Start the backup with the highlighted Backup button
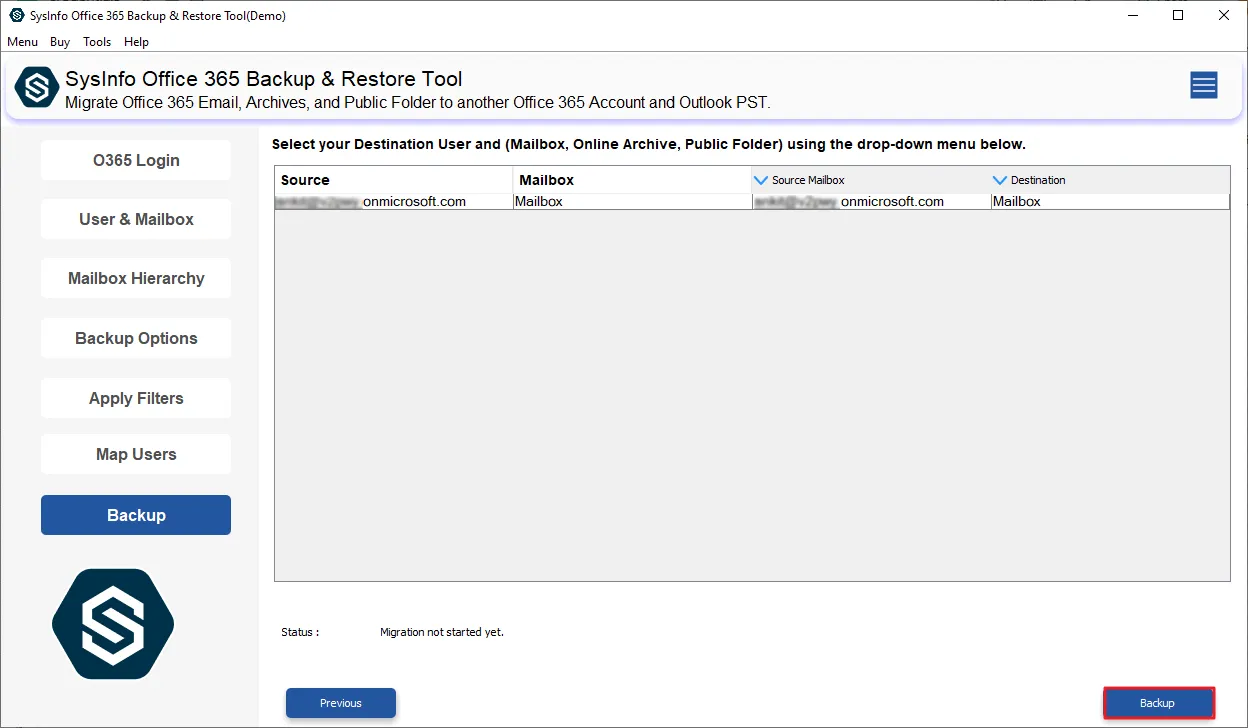Screen dimensions: 1248x728 [x=1158, y=703]
